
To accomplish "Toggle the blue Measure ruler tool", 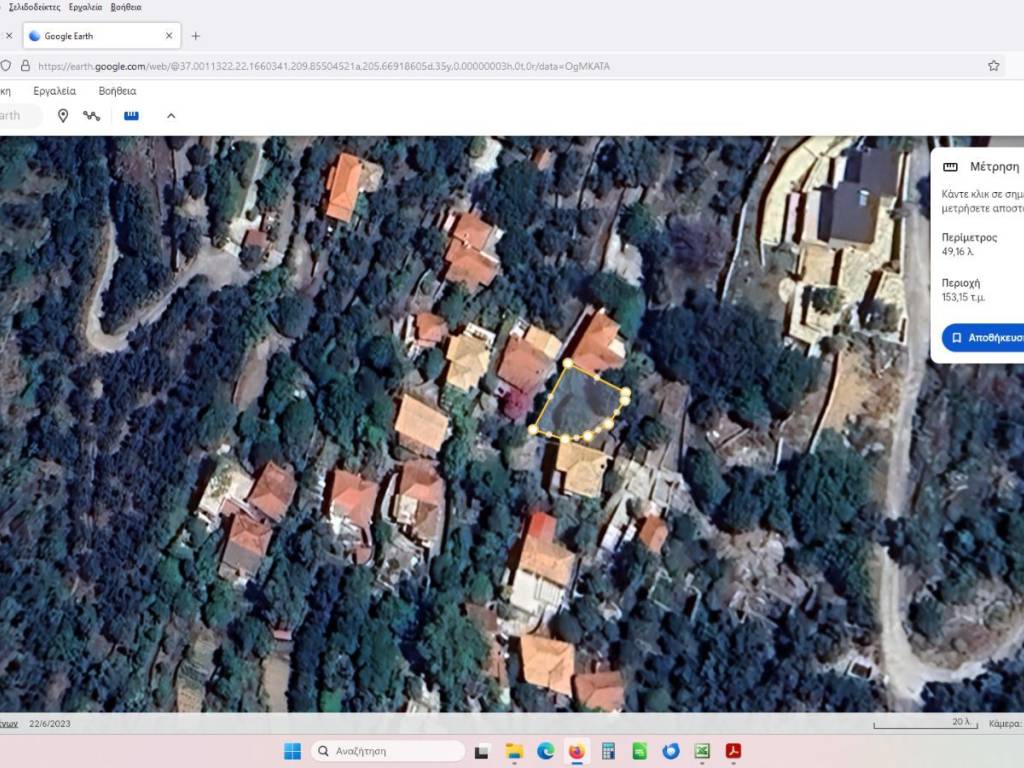I will 131,116.
